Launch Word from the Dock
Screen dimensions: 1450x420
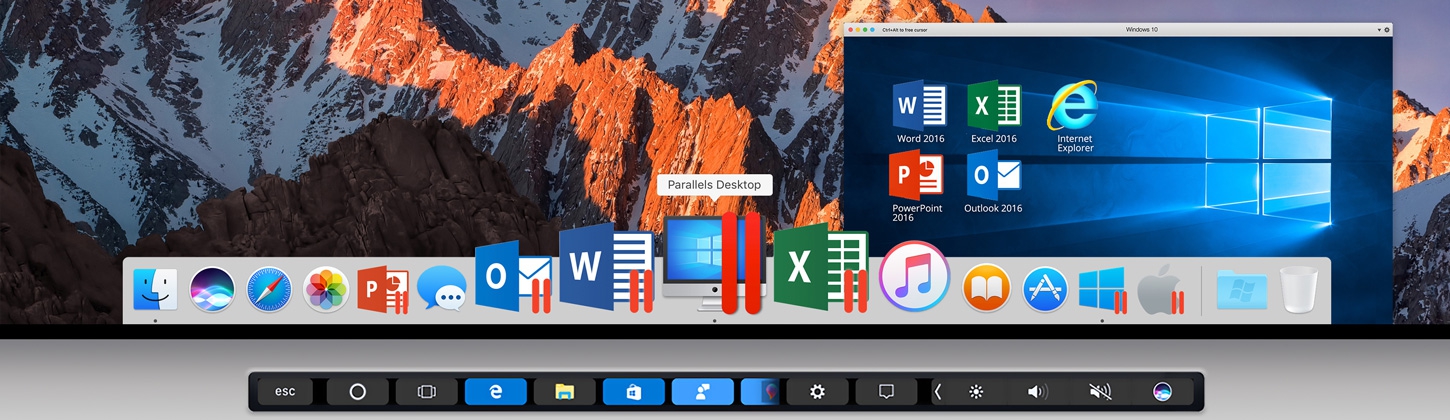[606, 267]
